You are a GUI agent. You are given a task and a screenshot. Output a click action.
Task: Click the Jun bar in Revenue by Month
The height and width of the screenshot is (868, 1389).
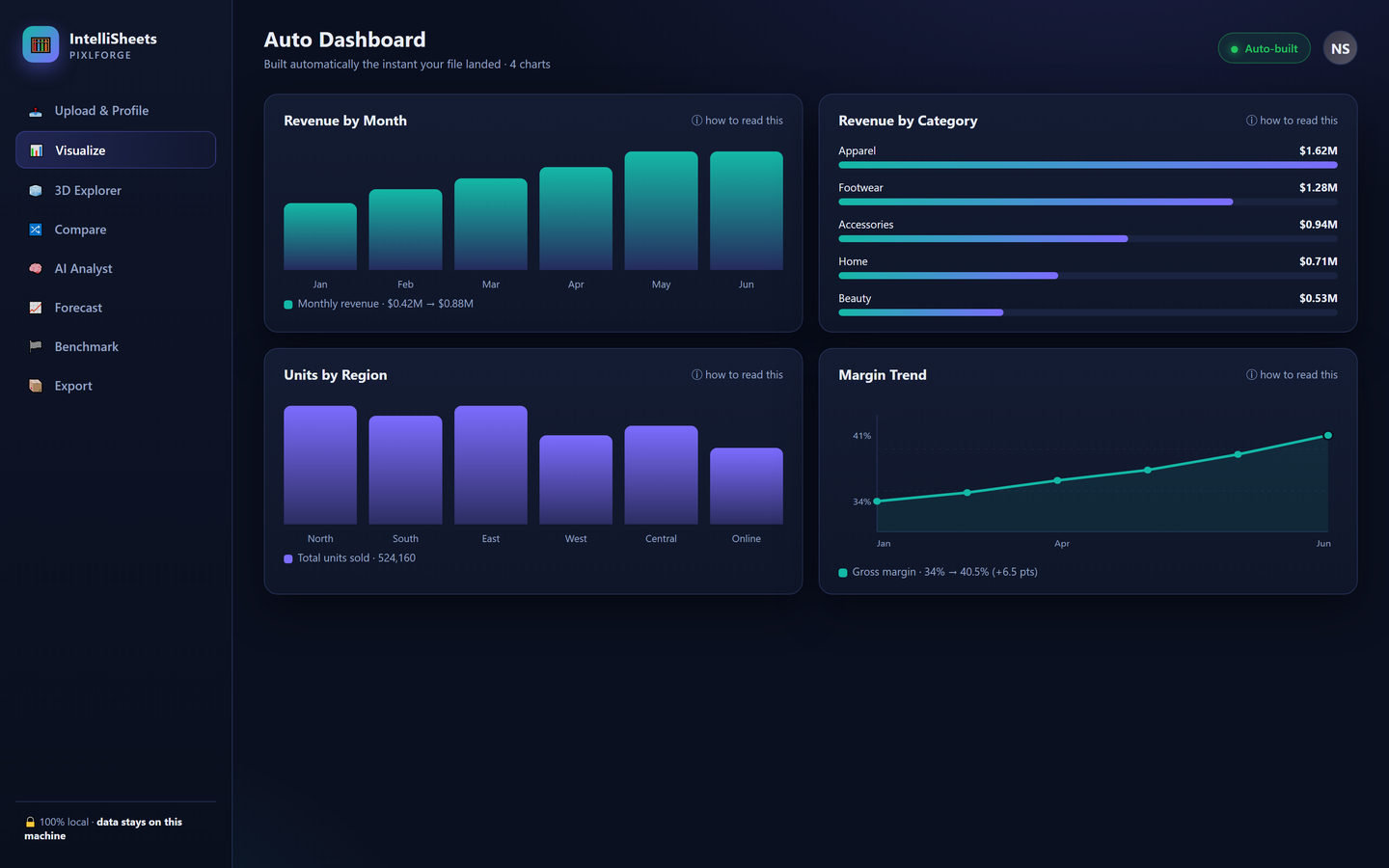[747, 210]
